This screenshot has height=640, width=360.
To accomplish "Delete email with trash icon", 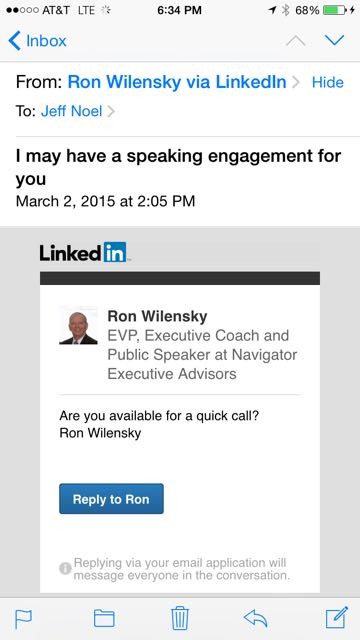I will tap(180, 618).
